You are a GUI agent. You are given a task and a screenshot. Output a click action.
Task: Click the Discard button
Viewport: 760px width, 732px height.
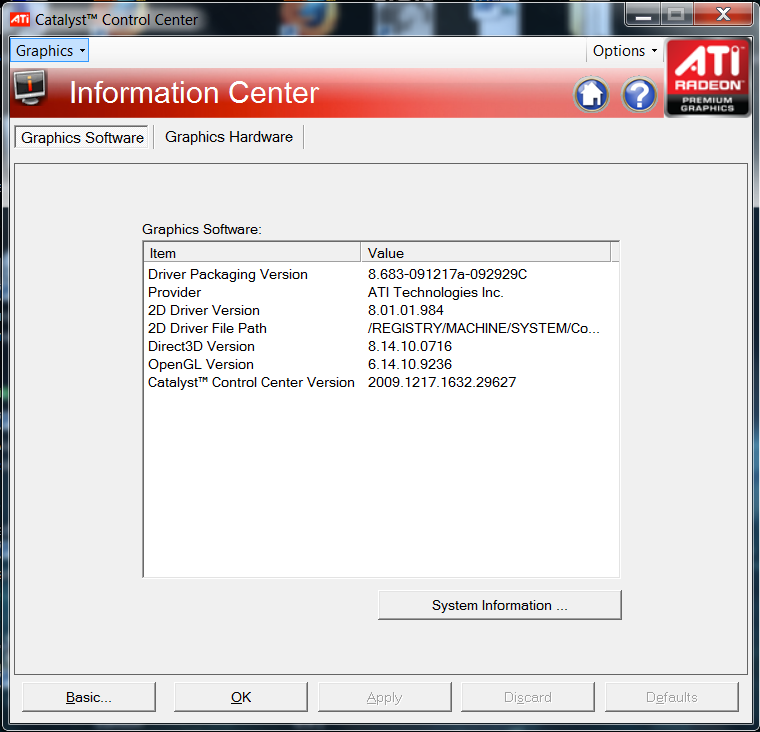[528, 697]
